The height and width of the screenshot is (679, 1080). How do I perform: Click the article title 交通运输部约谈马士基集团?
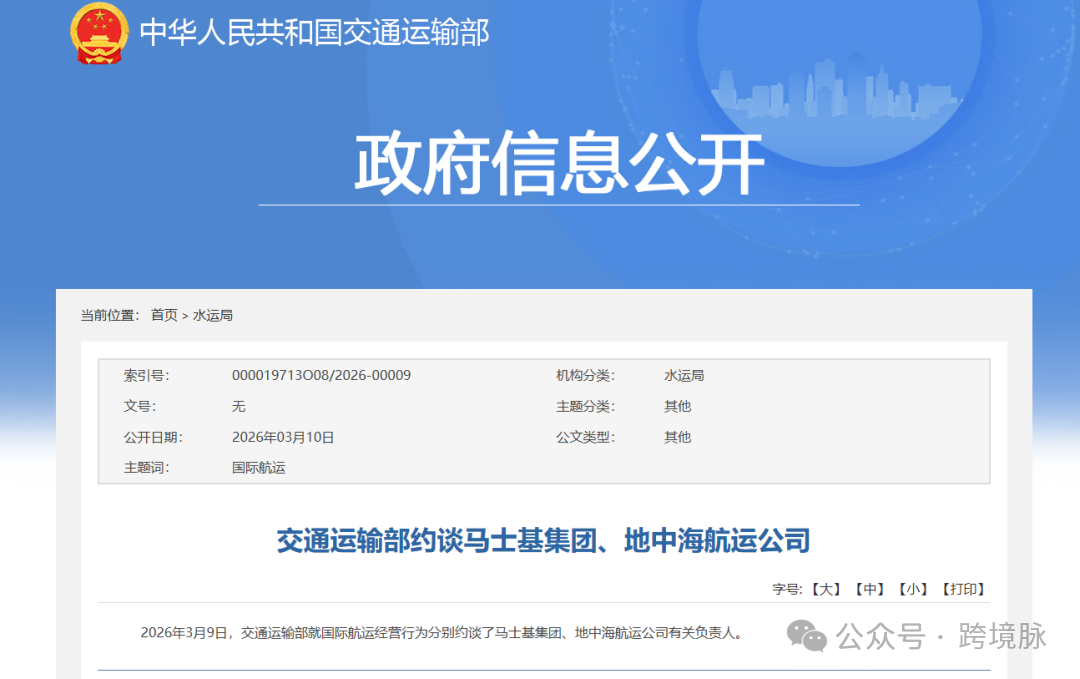(x=543, y=542)
